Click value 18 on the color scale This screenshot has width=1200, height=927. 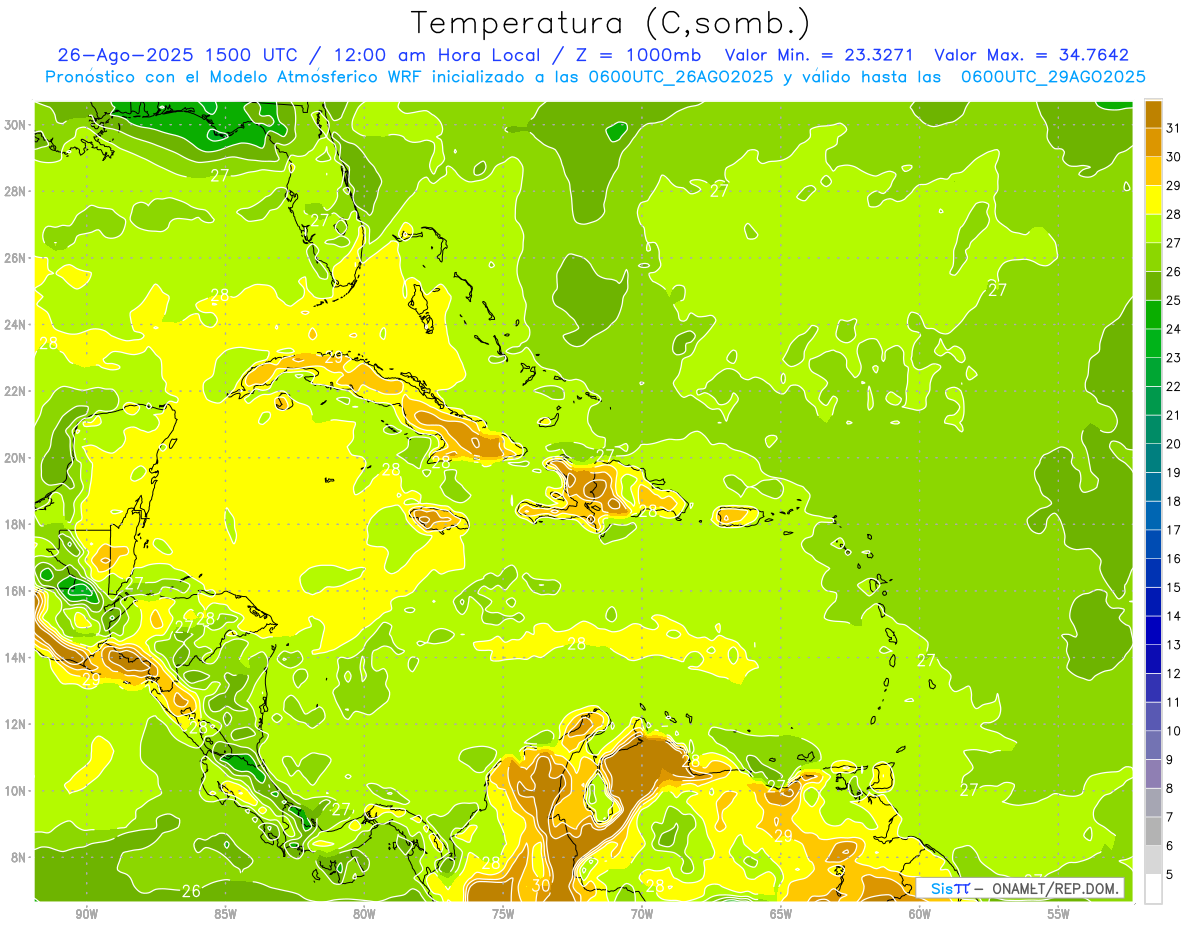pos(1173,501)
